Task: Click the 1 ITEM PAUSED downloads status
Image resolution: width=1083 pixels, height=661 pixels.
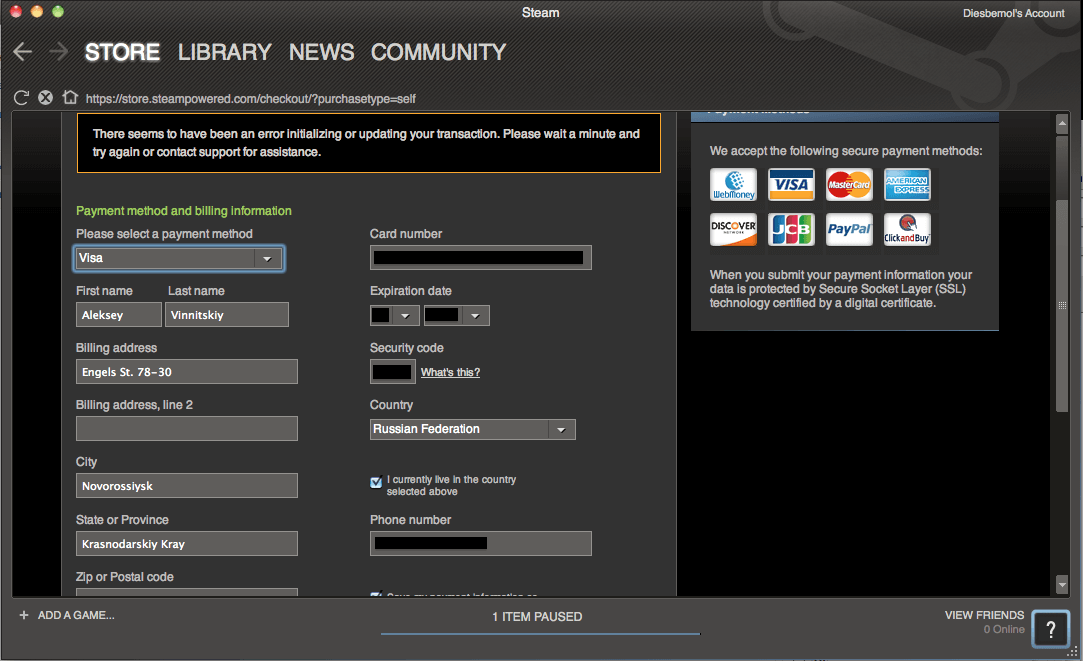Action: point(537,617)
